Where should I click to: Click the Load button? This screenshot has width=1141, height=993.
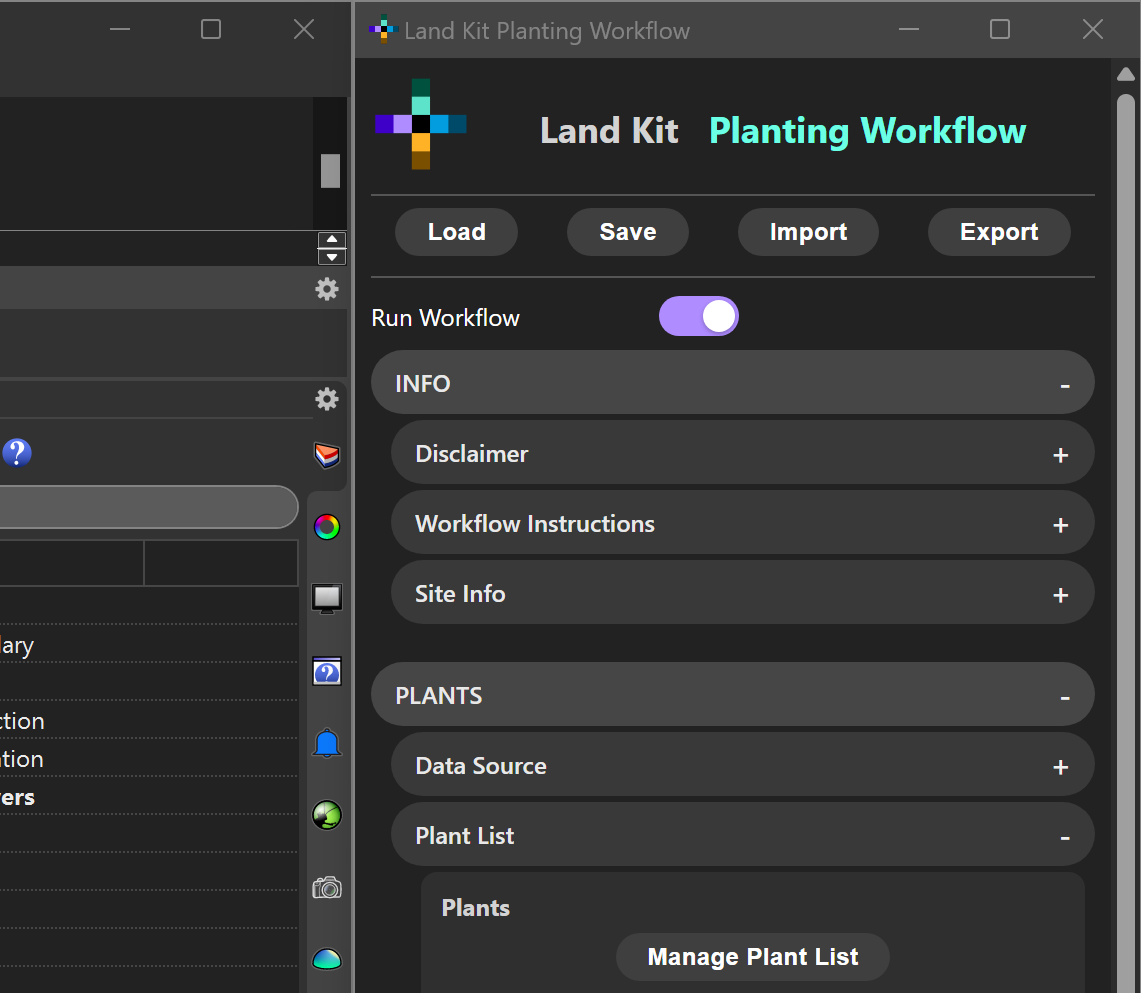456,232
